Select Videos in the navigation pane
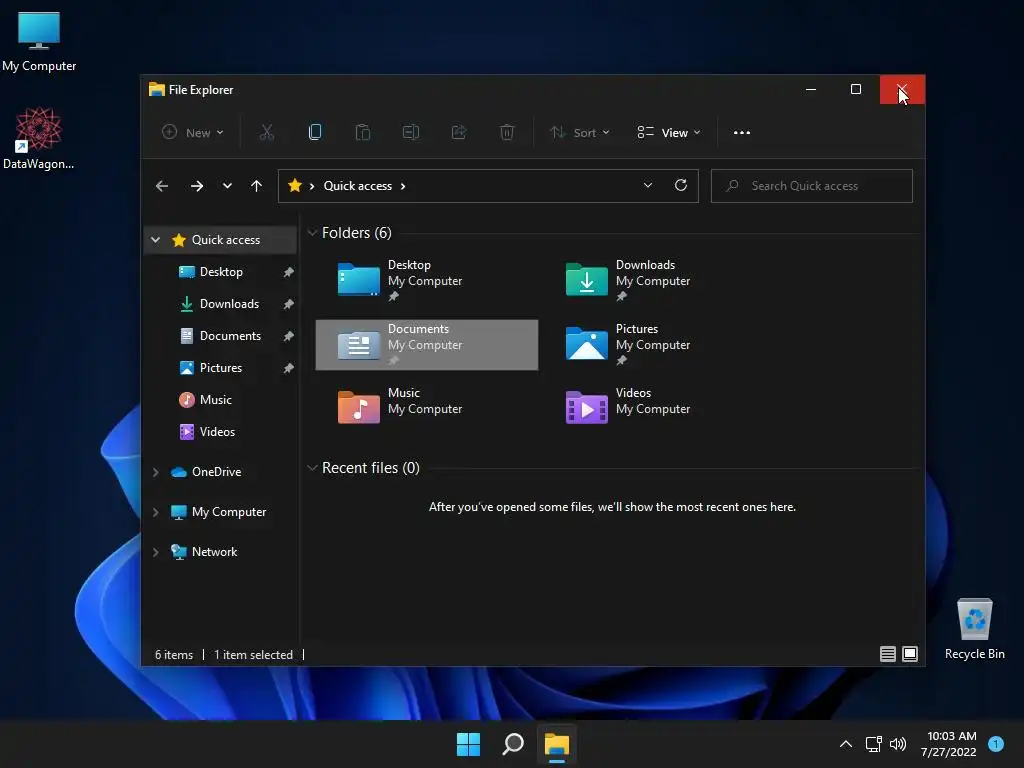 217,432
